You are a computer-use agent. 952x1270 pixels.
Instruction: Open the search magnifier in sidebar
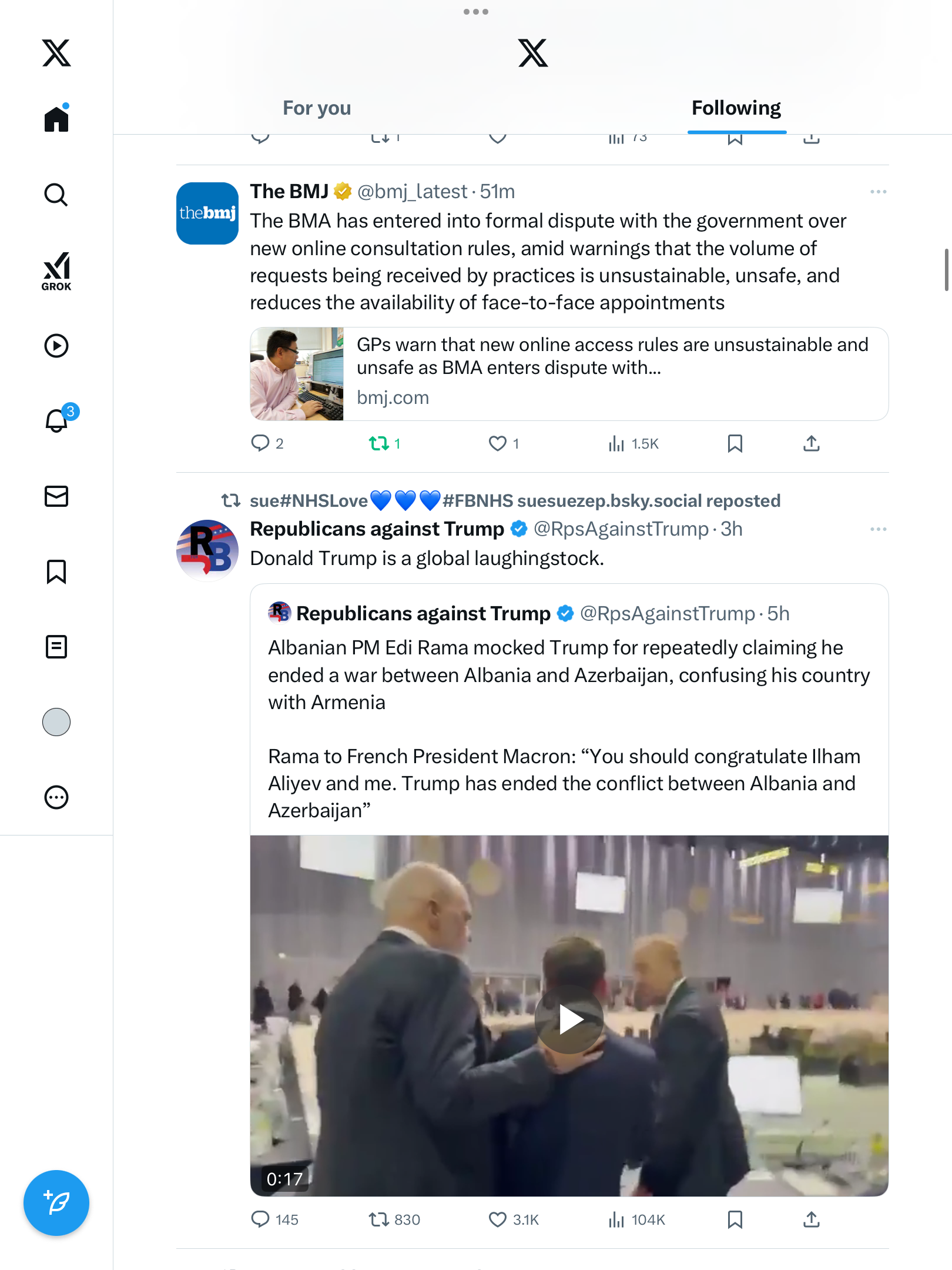click(56, 195)
